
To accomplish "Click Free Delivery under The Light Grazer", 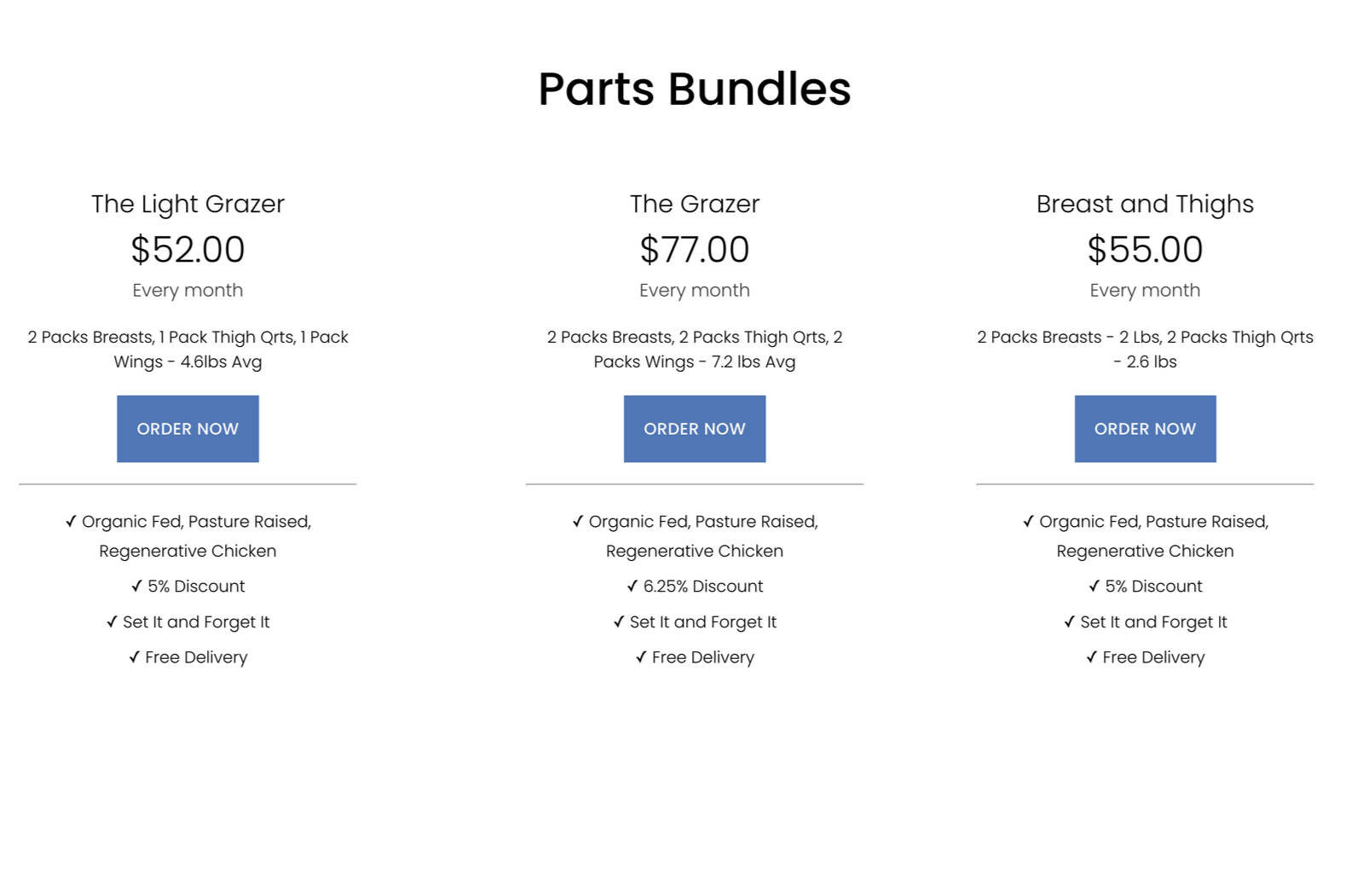I will [188, 657].
